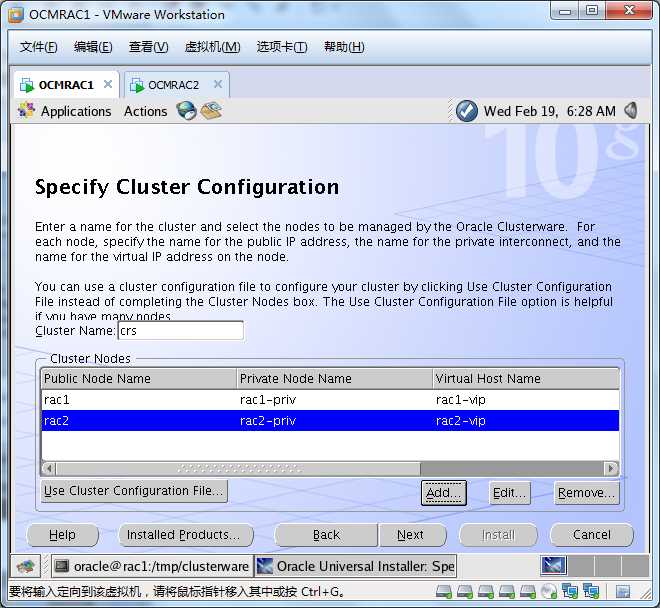Click the third hard disk status icon

486,592
